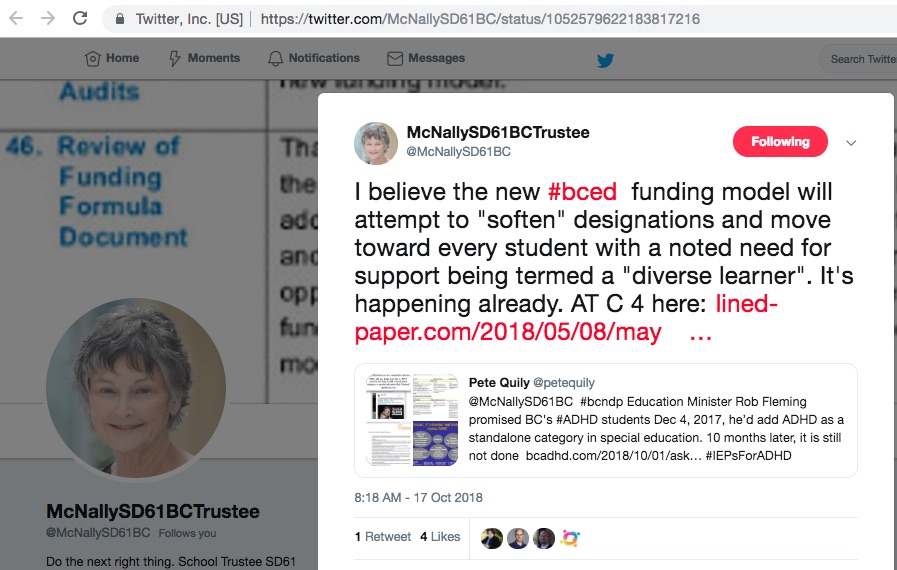897x570 pixels.
Task: Click the Twitter bird logo
Action: click(x=605, y=60)
